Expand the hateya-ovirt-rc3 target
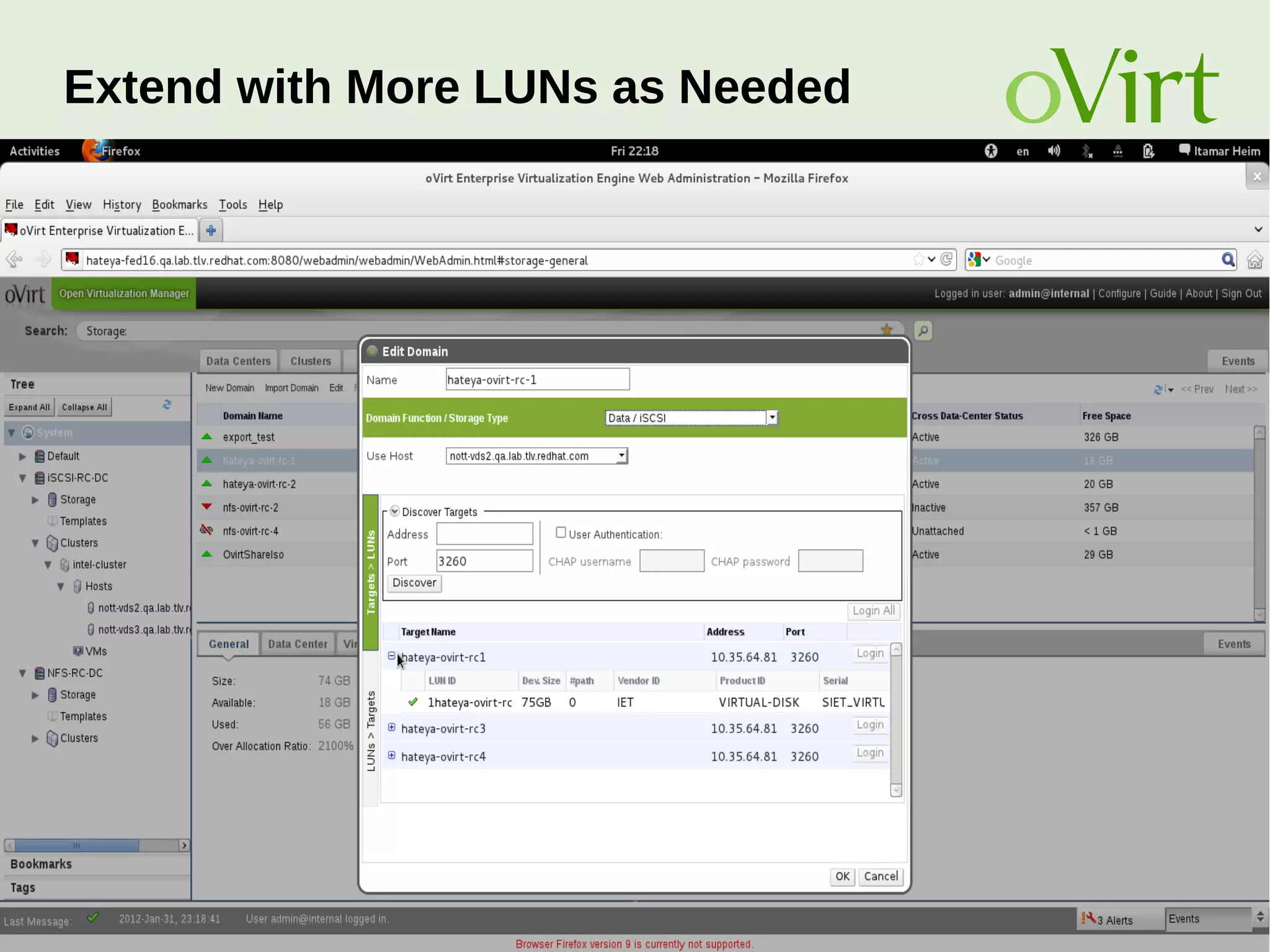The width and height of the screenshot is (1270, 952). pos(391,727)
